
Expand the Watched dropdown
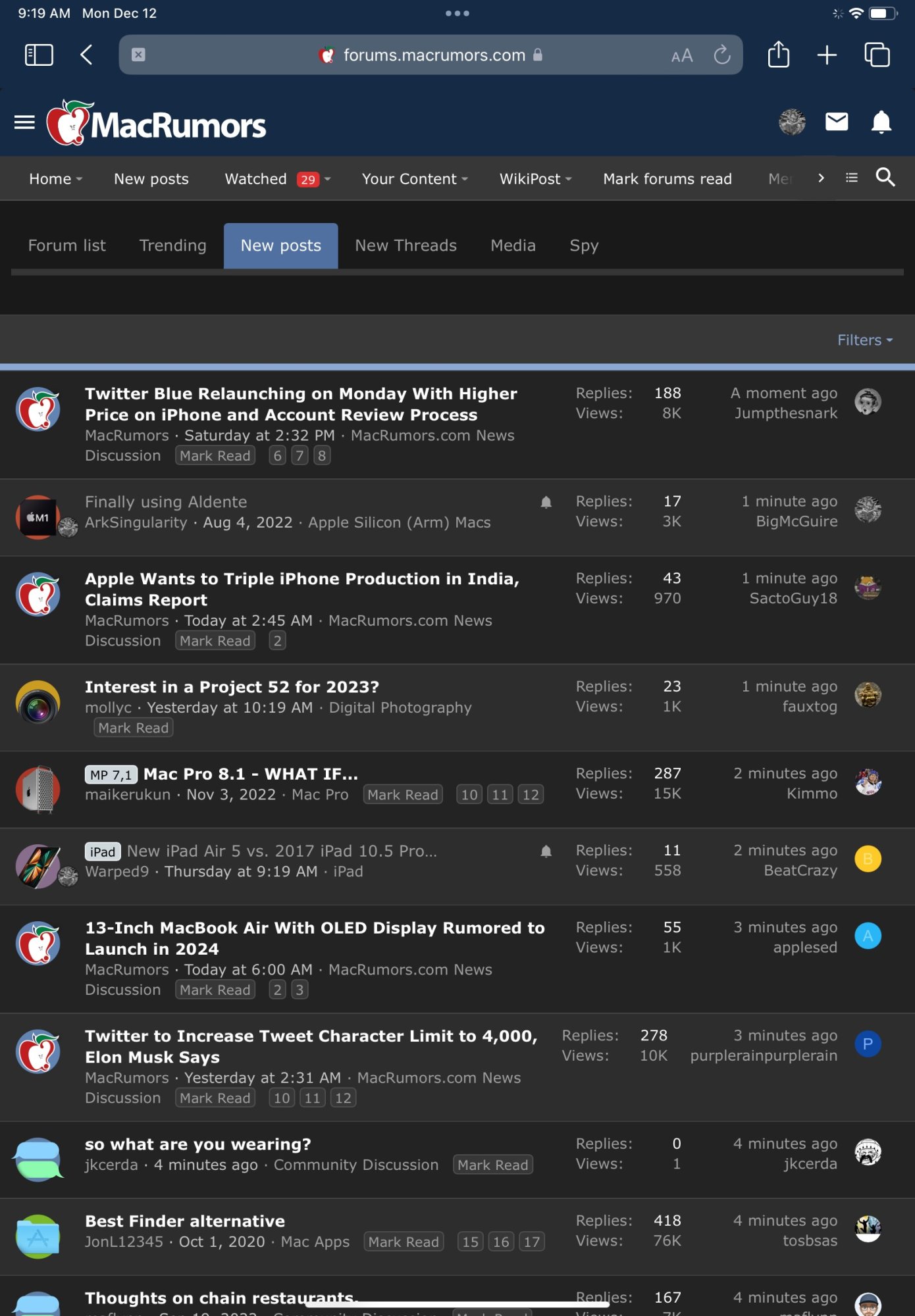(x=327, y=179)
